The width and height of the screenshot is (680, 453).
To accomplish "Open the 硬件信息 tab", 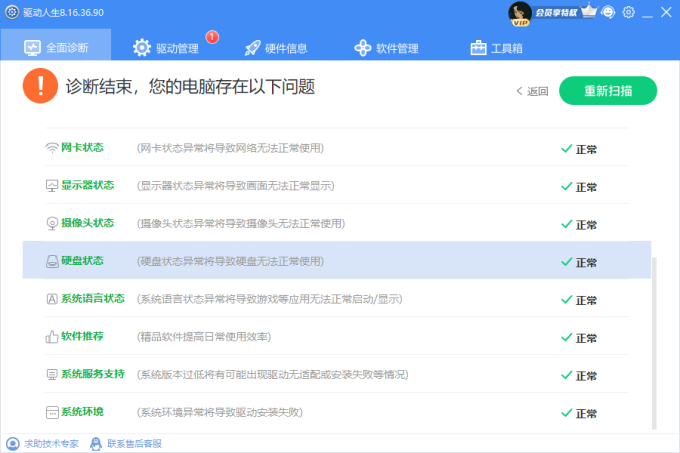I will [x=276, y=48].
